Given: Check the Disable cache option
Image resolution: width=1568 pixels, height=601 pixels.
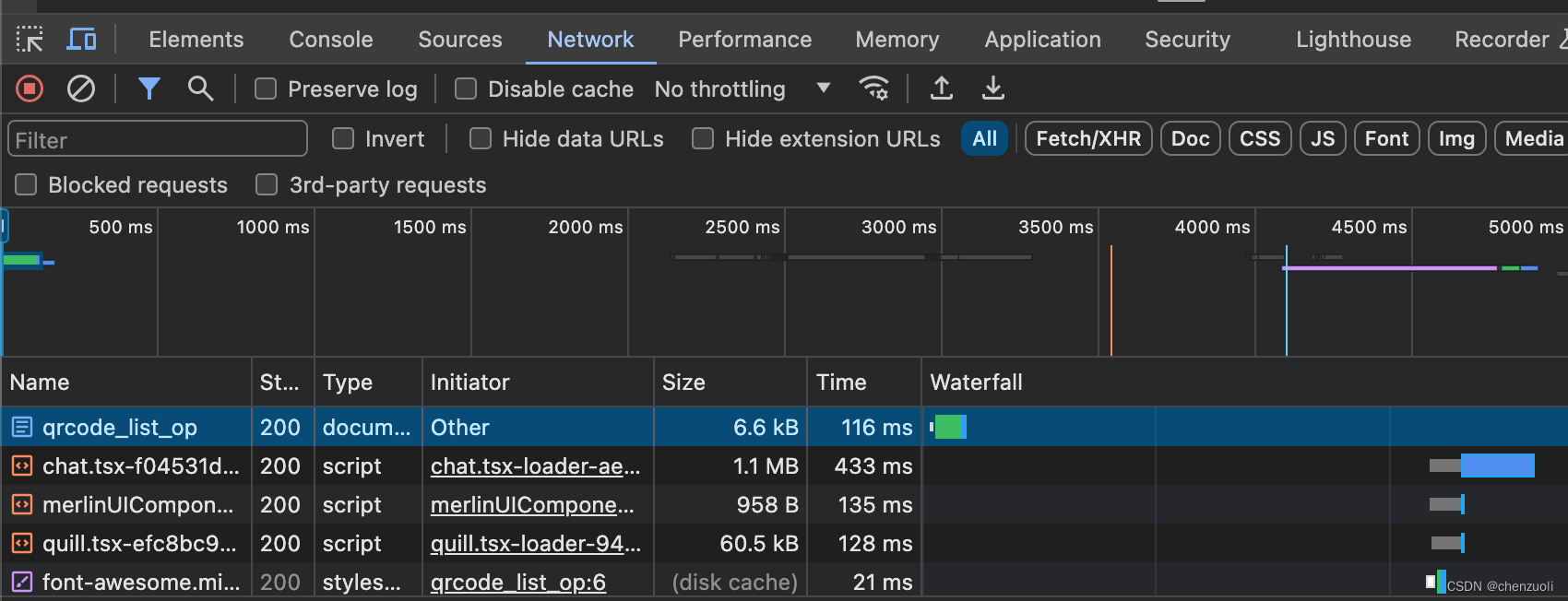Looking at the screenshot, I should pos(466,89).
